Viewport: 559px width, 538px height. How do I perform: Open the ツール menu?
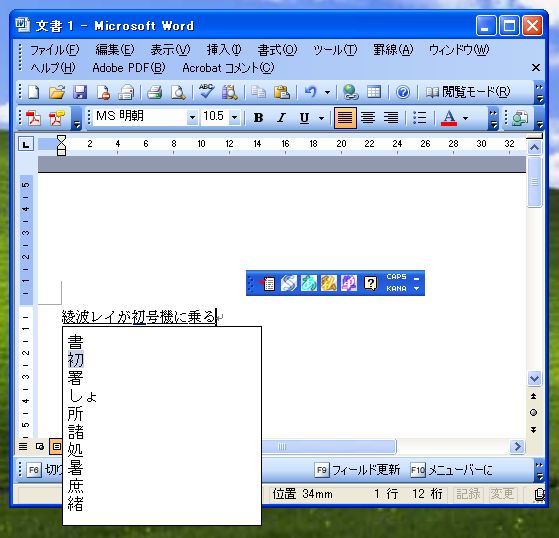click(335, 50)
